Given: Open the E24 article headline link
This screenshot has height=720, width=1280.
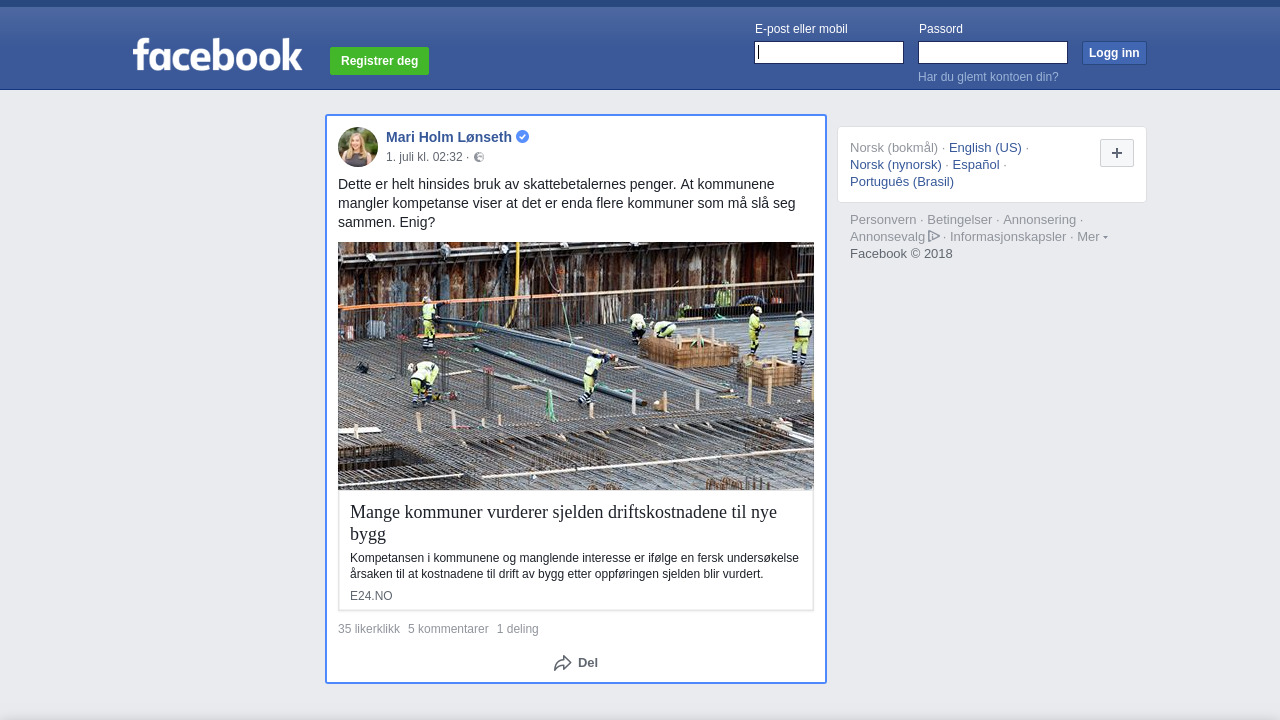Looking at the screenshot, I should [563, 522].
